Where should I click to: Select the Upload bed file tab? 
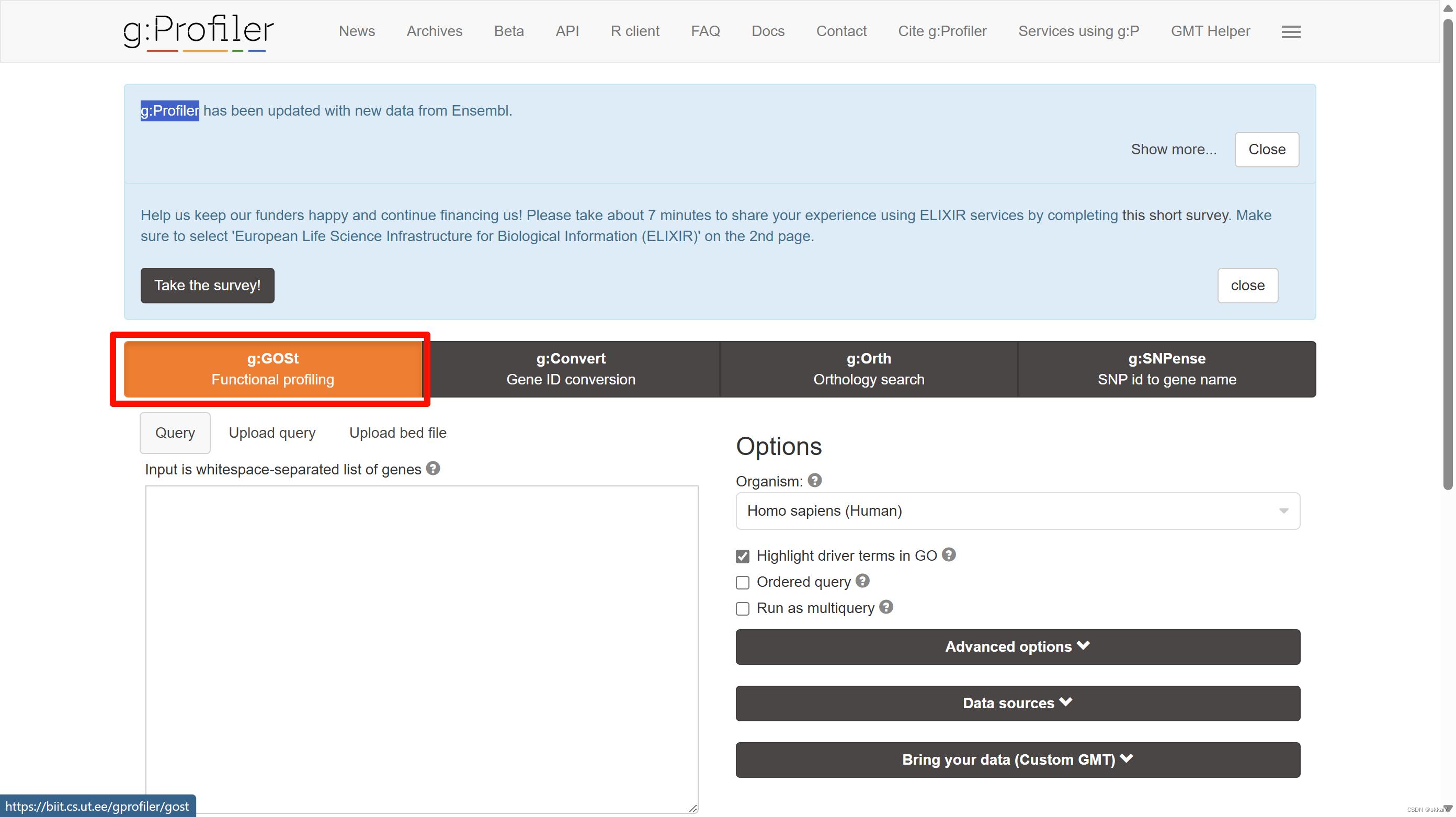[x=397, y=433]
